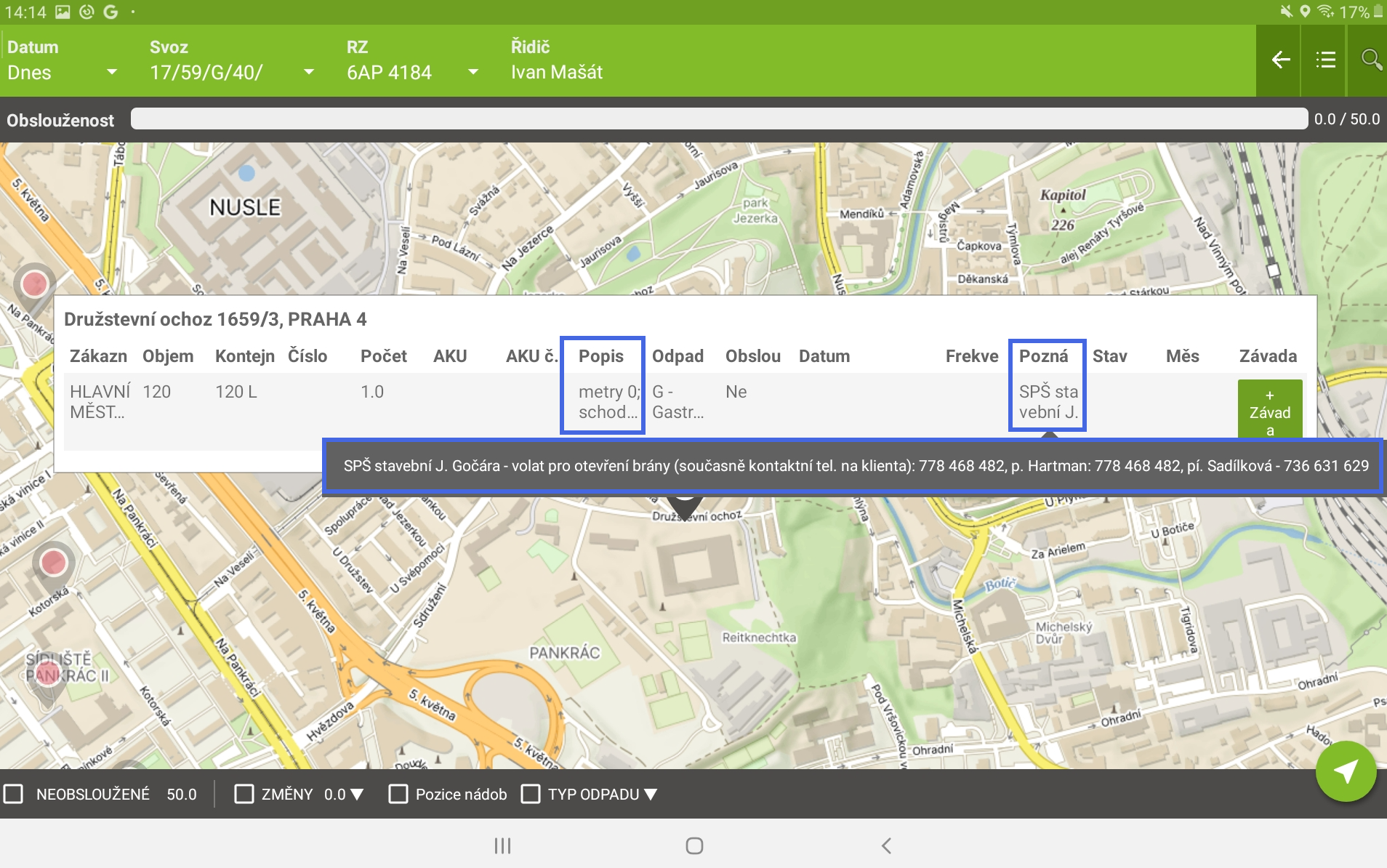Tap the green navigation arrow button
1387x868 pixels.
coord(1346,771)
